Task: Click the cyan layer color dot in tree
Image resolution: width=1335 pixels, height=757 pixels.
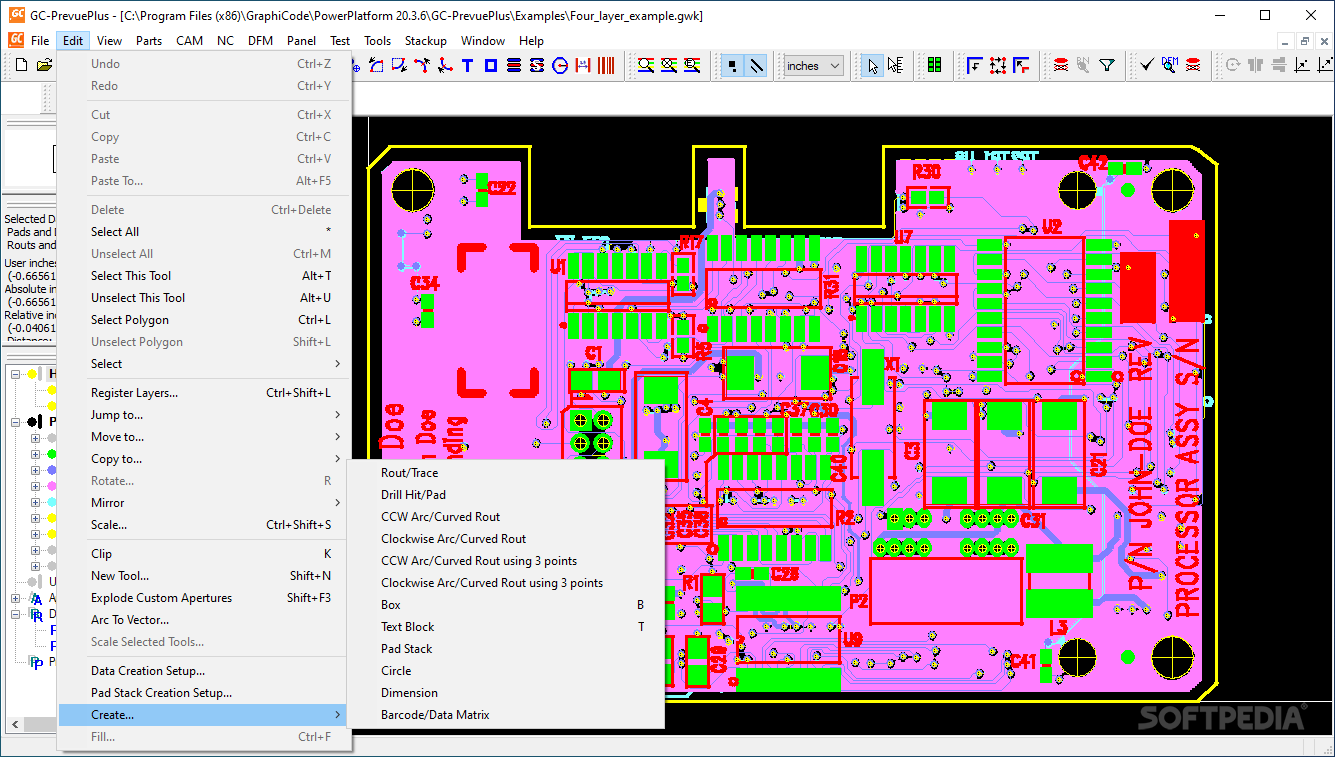Action: point(52,502)
